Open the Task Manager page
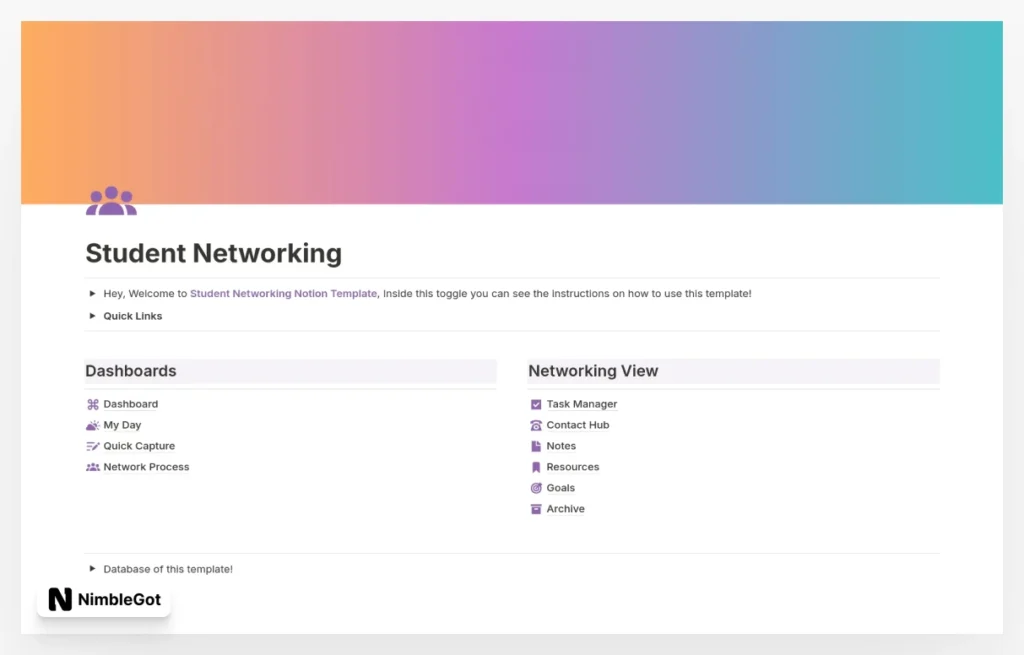Image resolution: width=1024 pixels, height=655 pixels. tap(582, 404)
